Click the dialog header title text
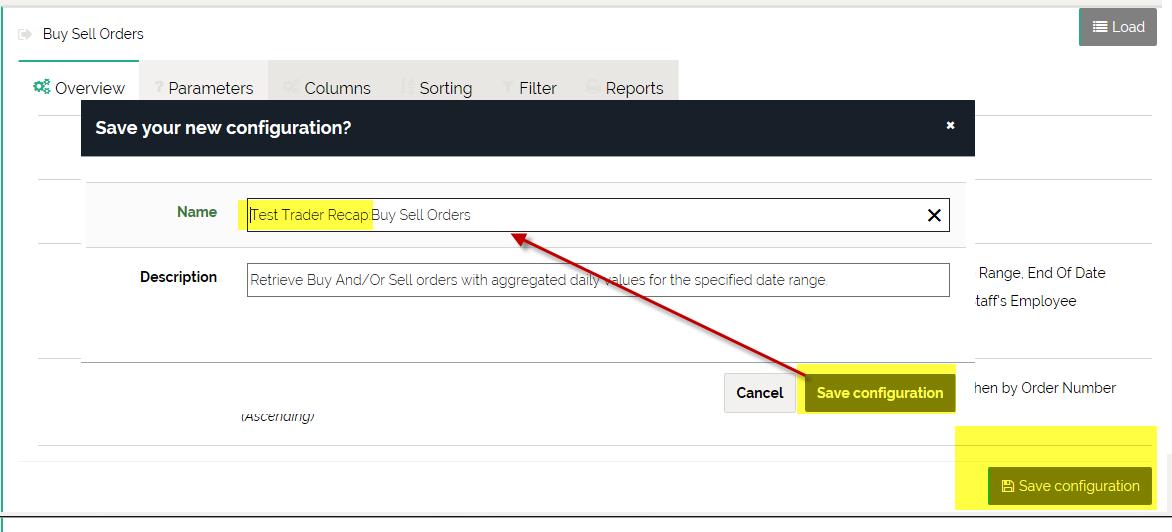This screenshot has width=1172, height=532. coord(223,128)
